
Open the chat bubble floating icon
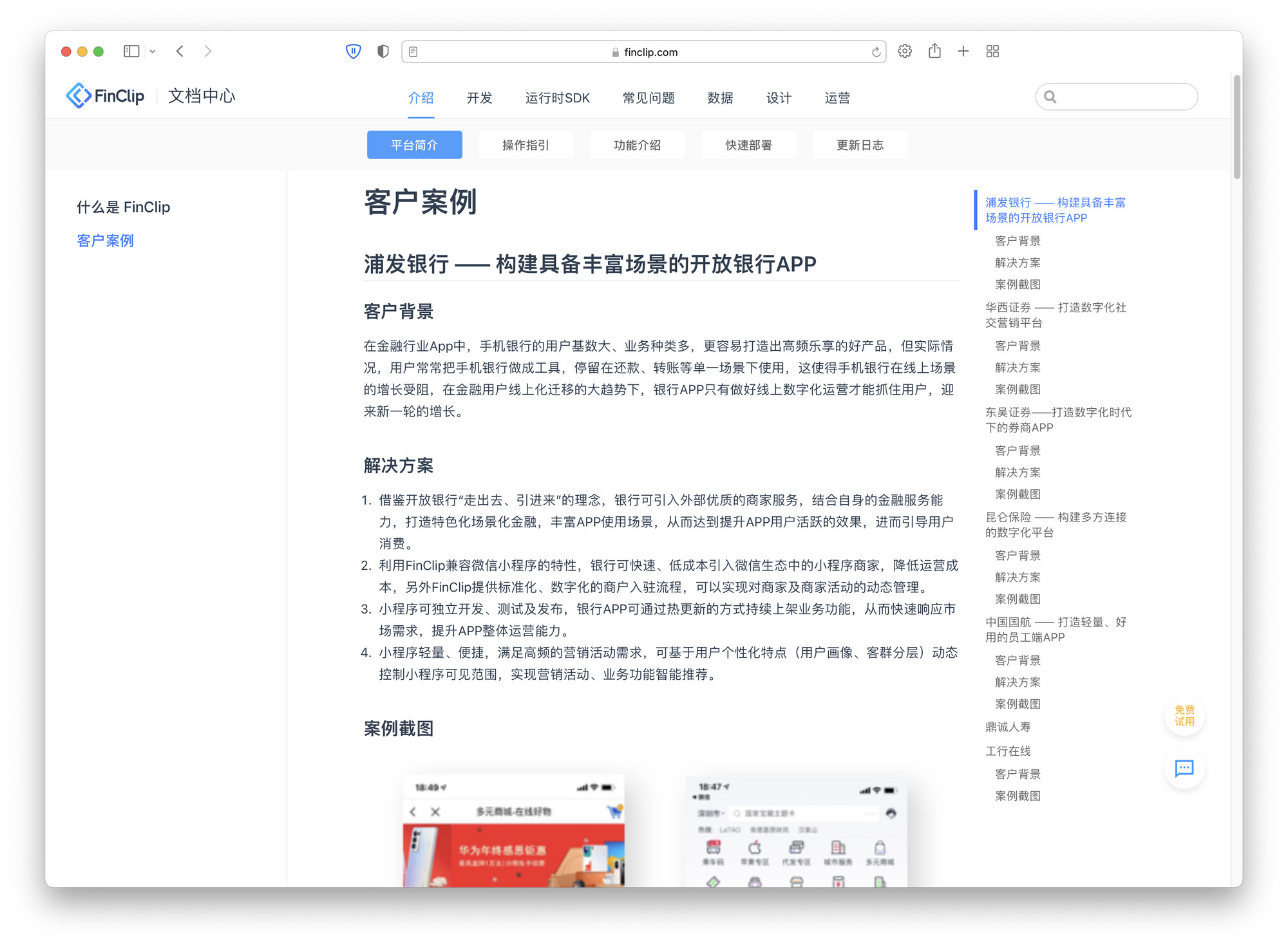[x=1184, y=769]
